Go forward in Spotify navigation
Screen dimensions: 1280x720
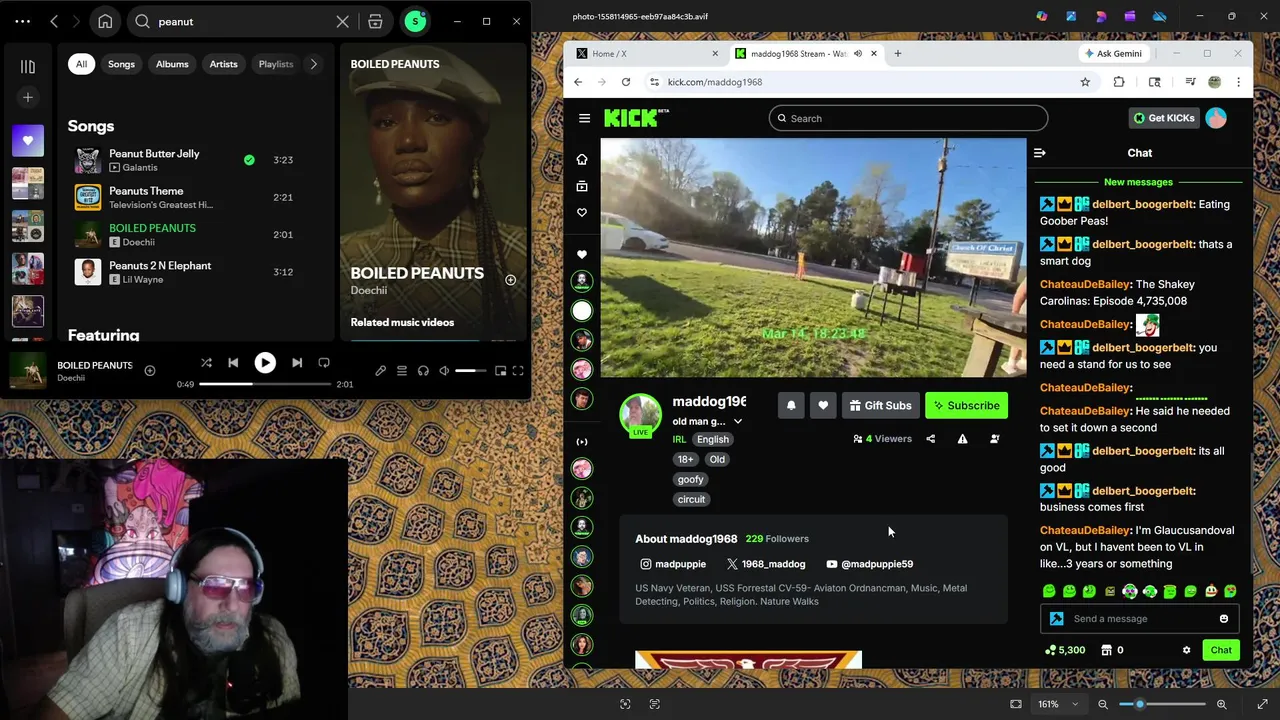point(76,21)
